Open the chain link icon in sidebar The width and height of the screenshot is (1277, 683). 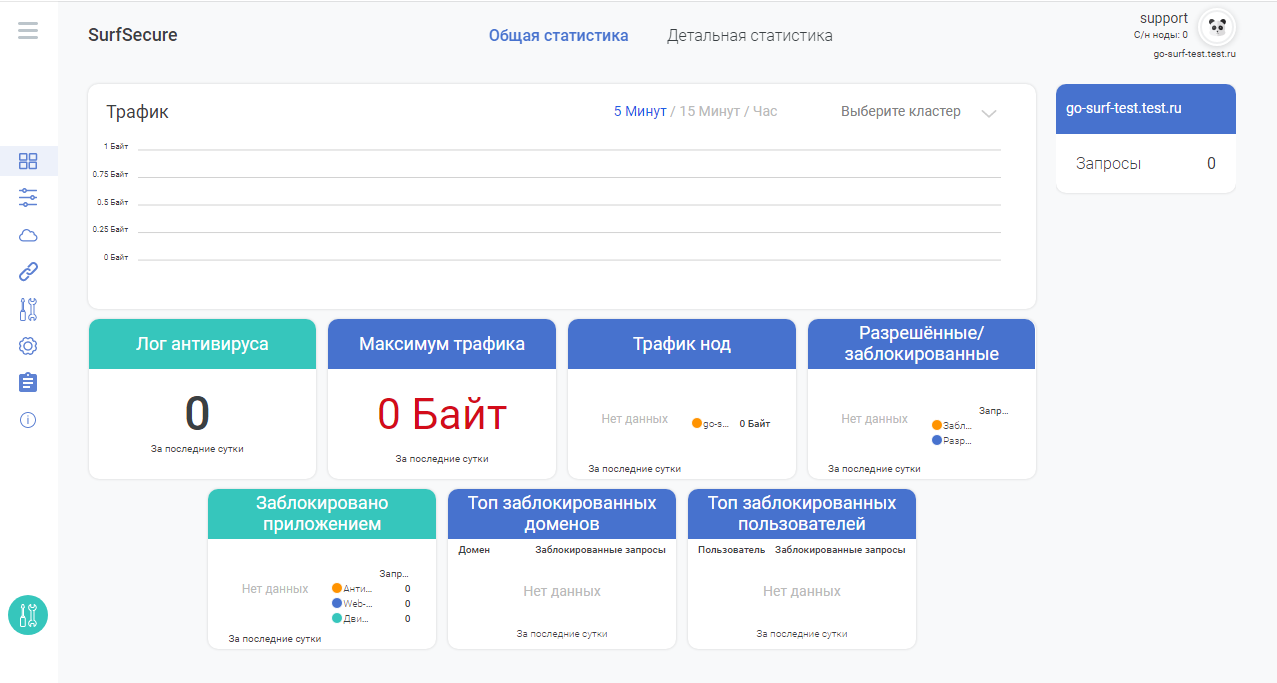(x=28, y=272)
